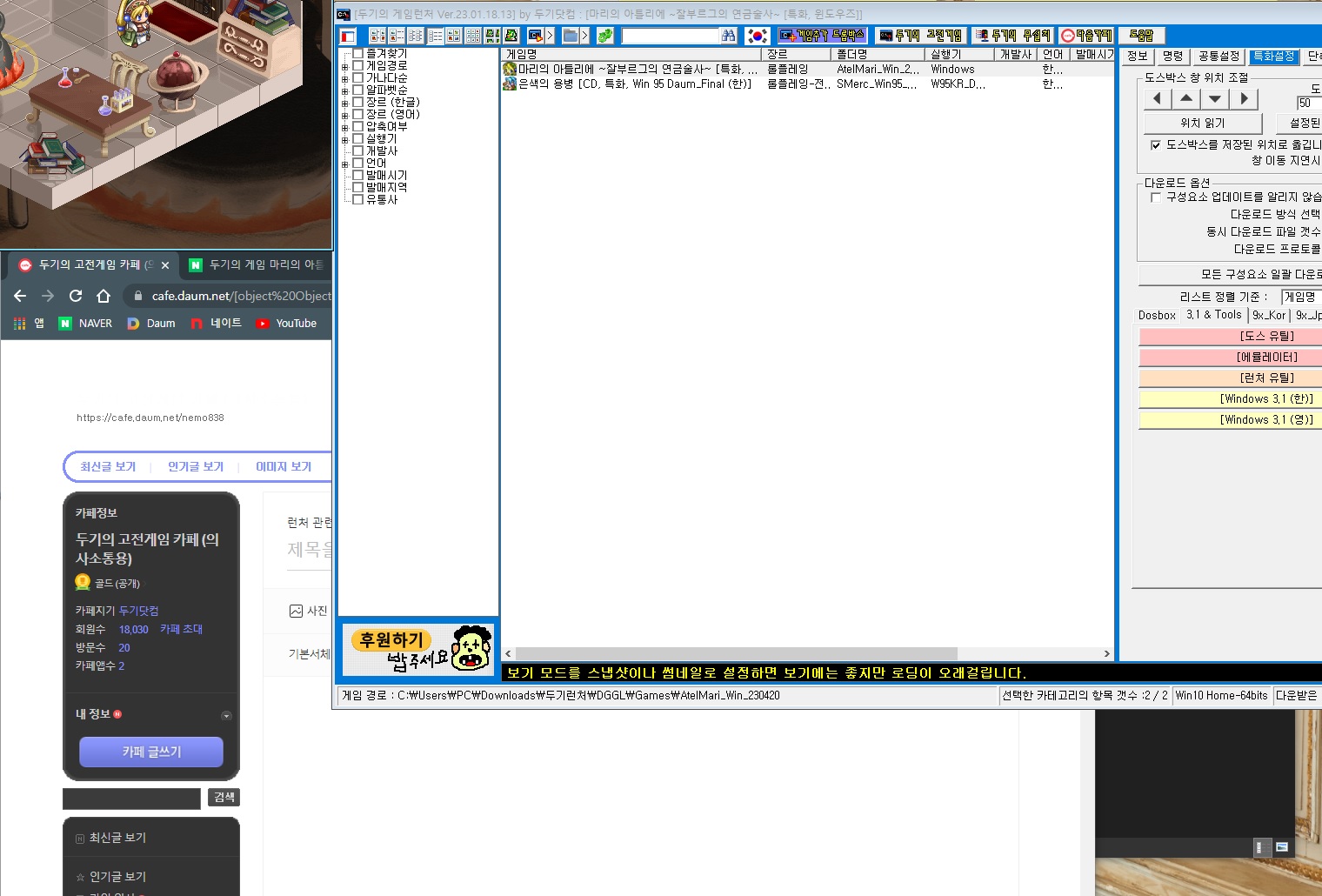Click the green refresh icon in toolbar

click(605, 36)
